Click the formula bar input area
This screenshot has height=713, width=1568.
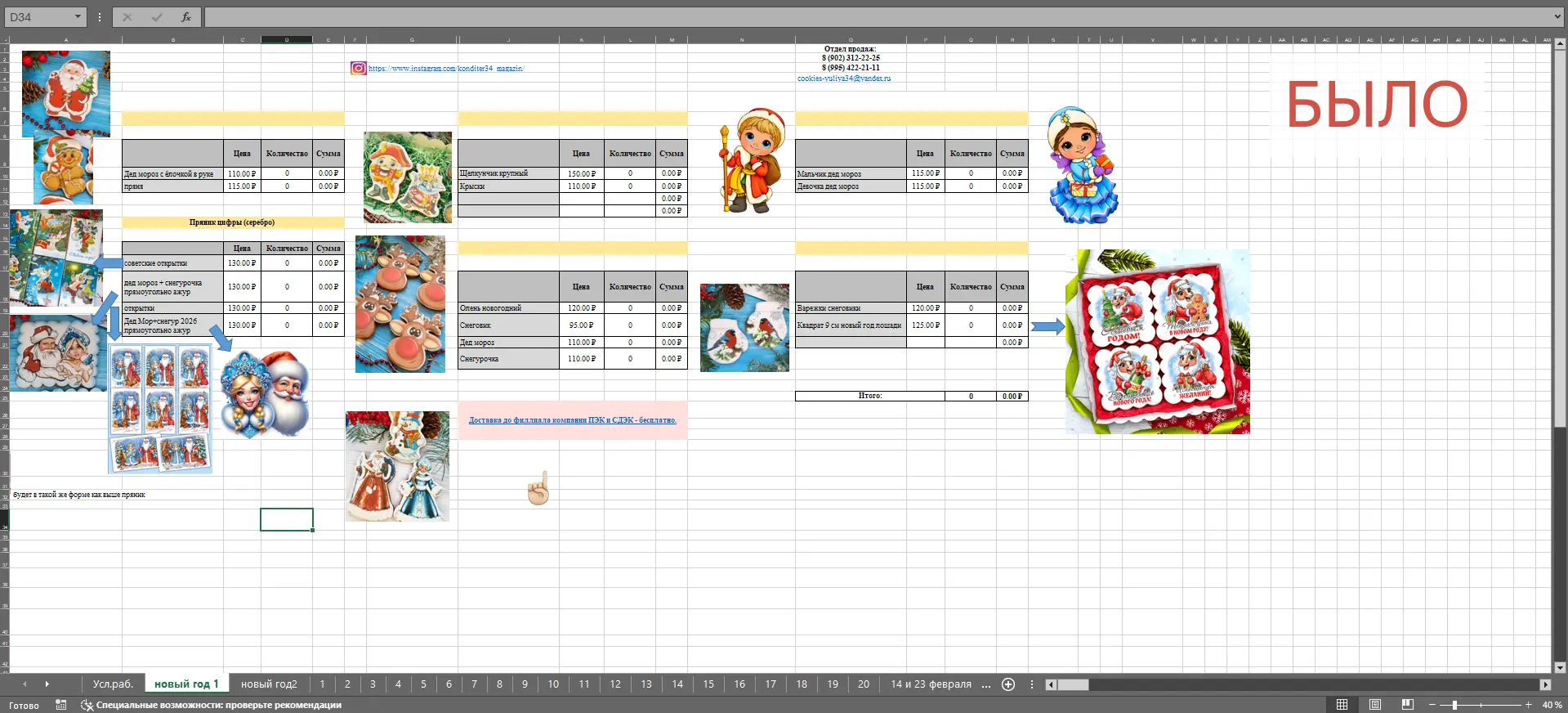(878, 17)
